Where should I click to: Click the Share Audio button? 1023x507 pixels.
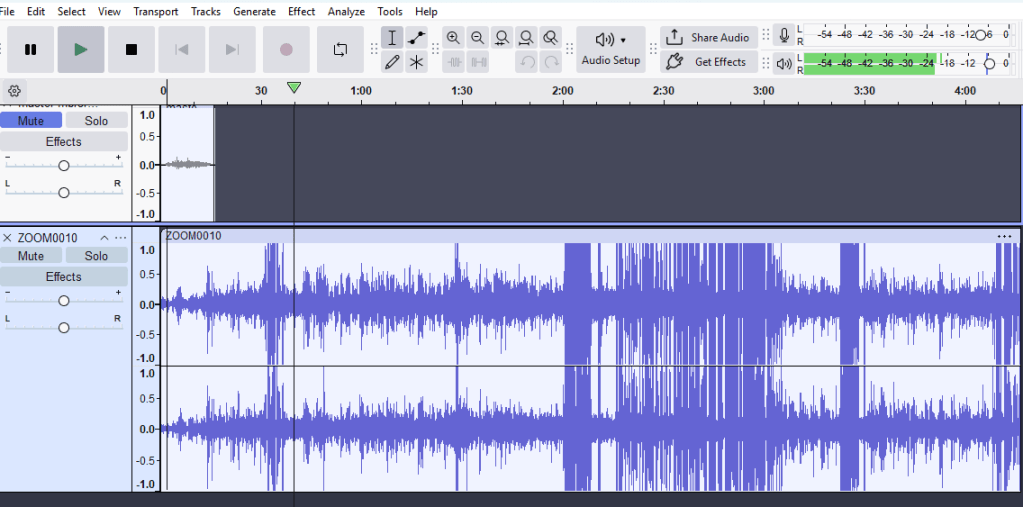(x=709, y=38)
